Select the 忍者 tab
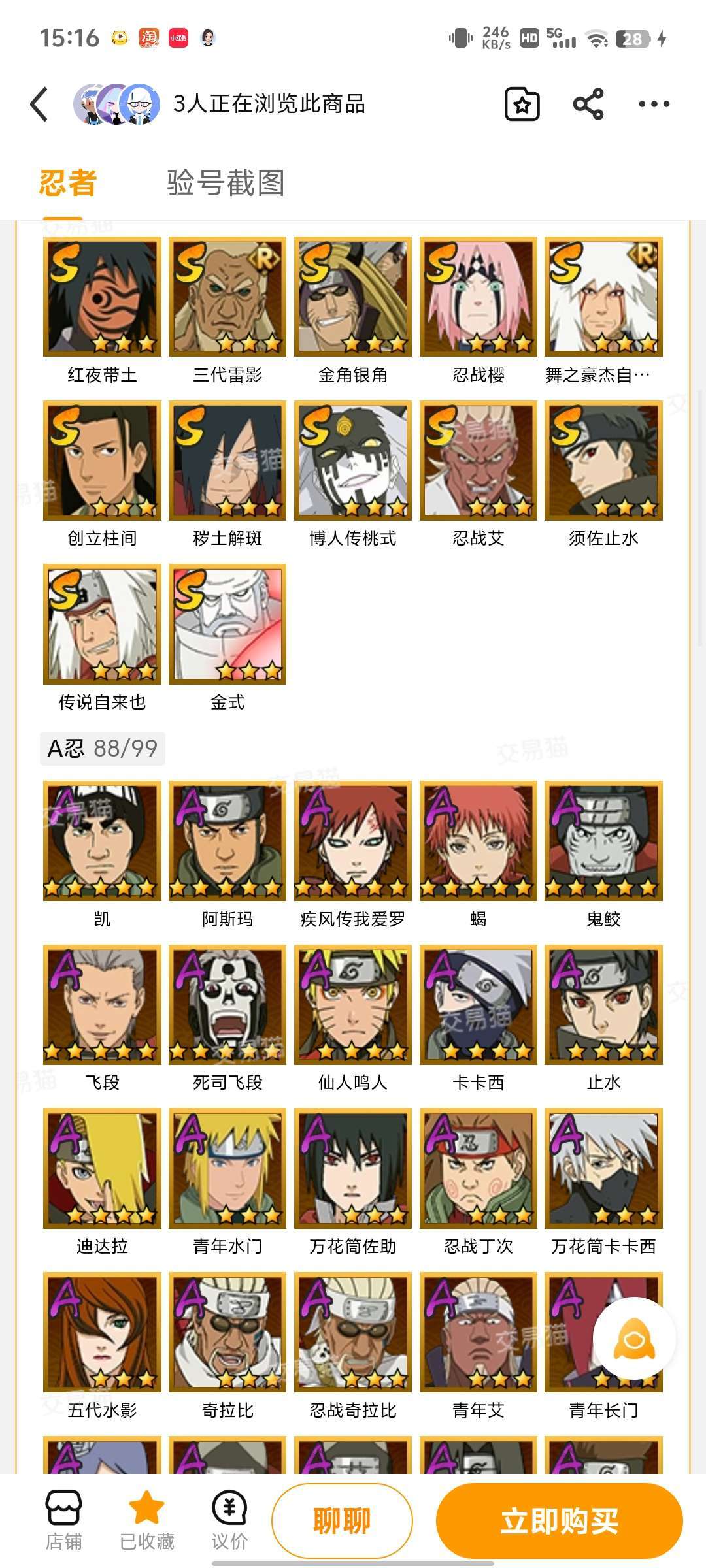 (x=68, y=183)
